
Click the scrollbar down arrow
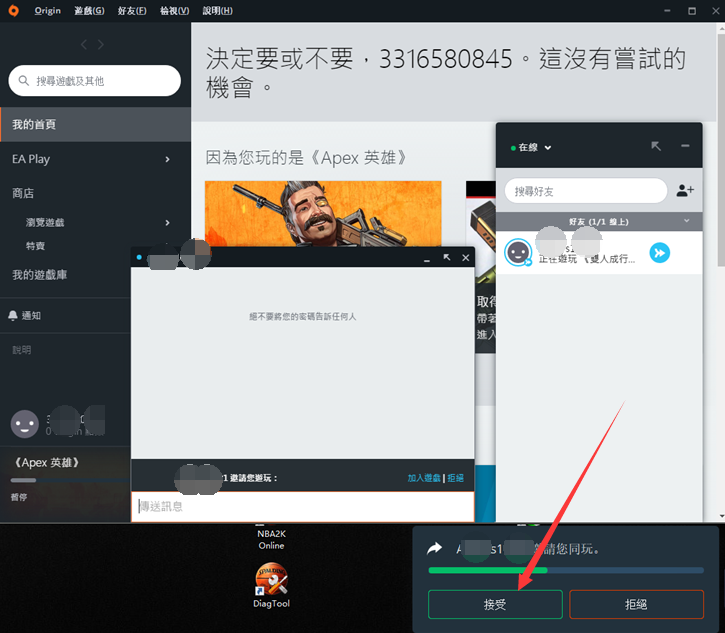coord(722,516)
